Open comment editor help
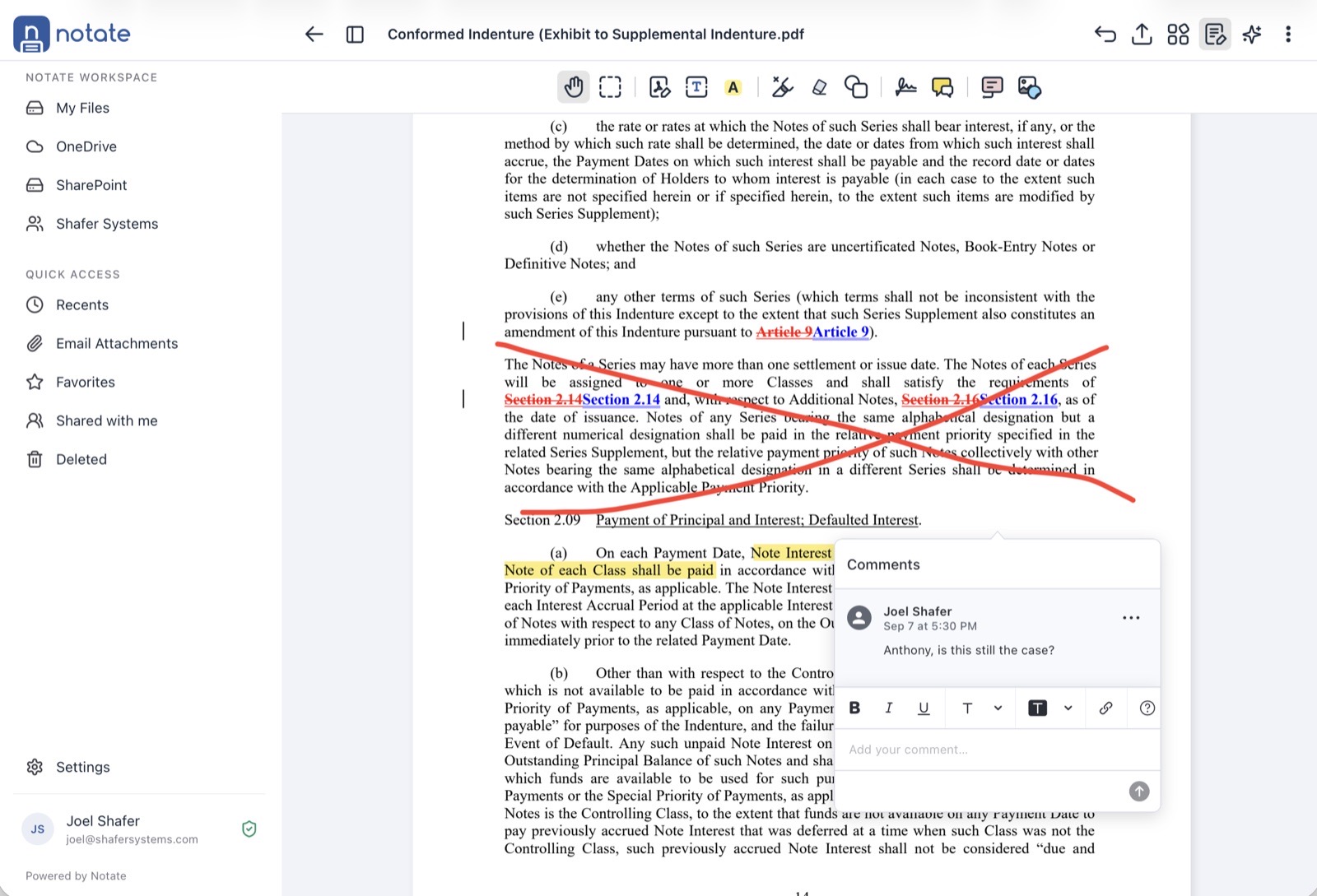Viewport: 1317px width, 896px height. pos(1147,708)
